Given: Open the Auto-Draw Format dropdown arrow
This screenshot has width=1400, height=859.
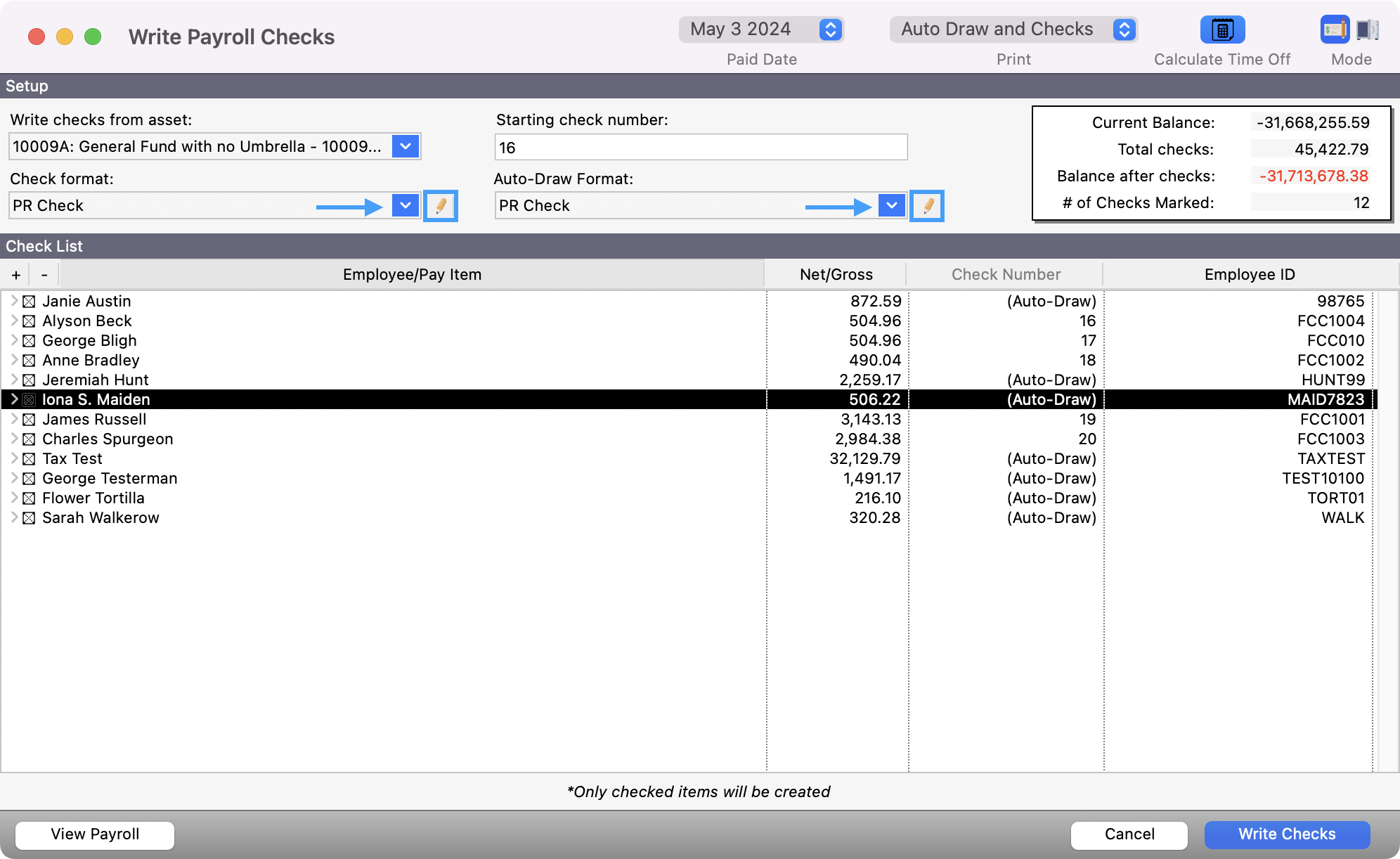Looking at the screenshot, I should [x=891, y=205].
